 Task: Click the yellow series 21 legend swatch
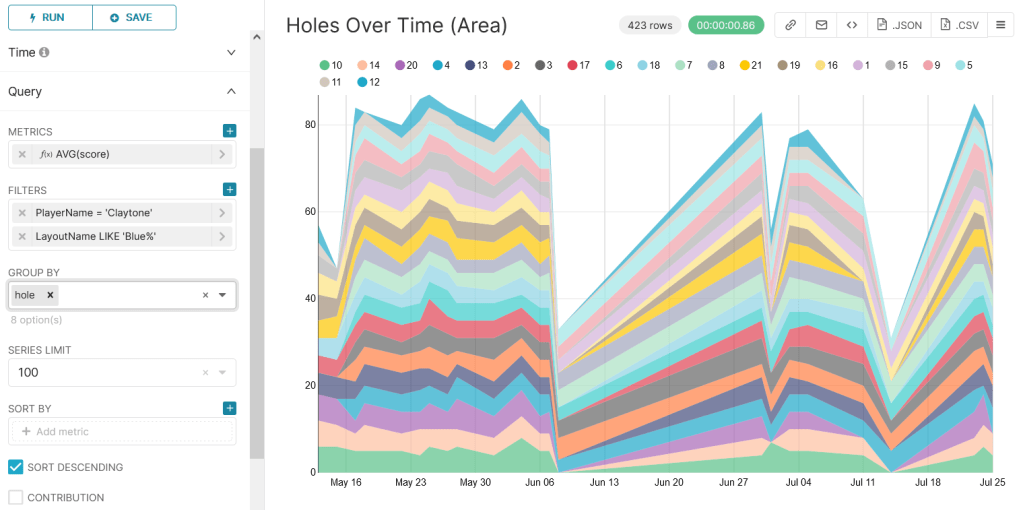(x=745, y=65)
